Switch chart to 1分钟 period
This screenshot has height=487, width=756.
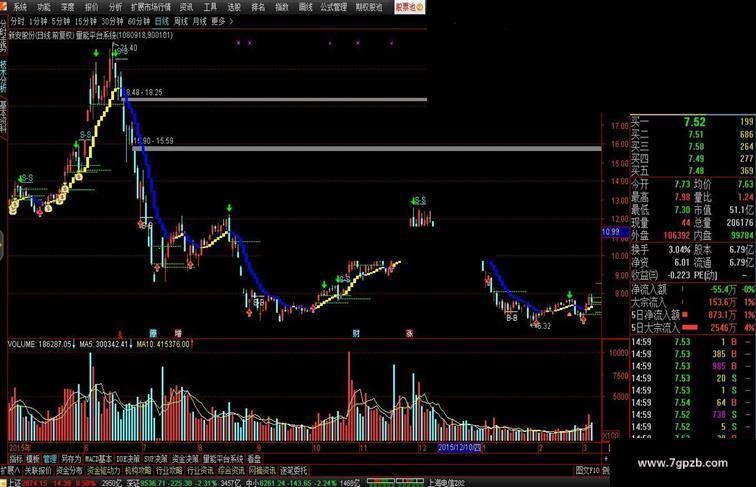click(38, 21)
